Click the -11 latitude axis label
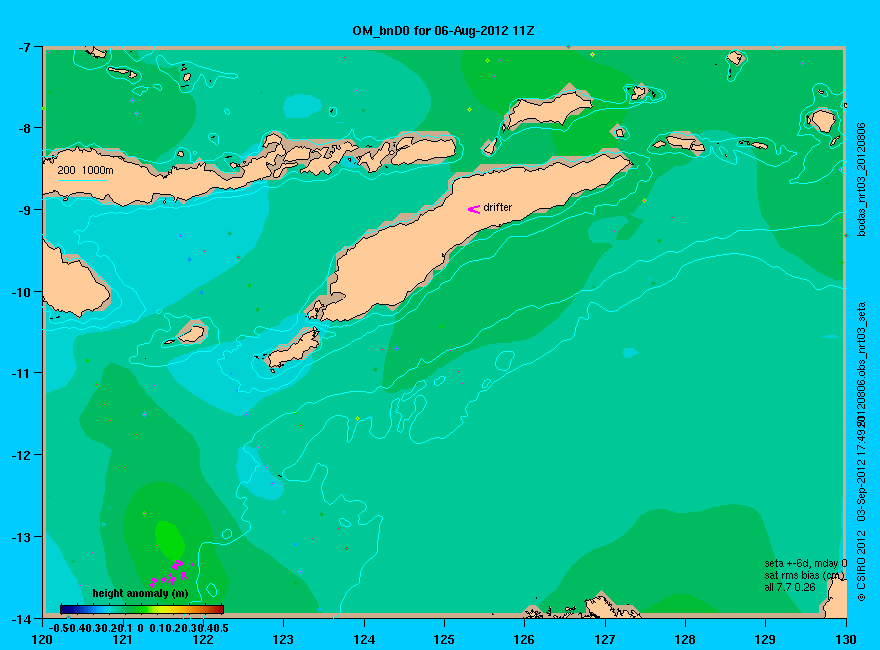 [21, 373]
